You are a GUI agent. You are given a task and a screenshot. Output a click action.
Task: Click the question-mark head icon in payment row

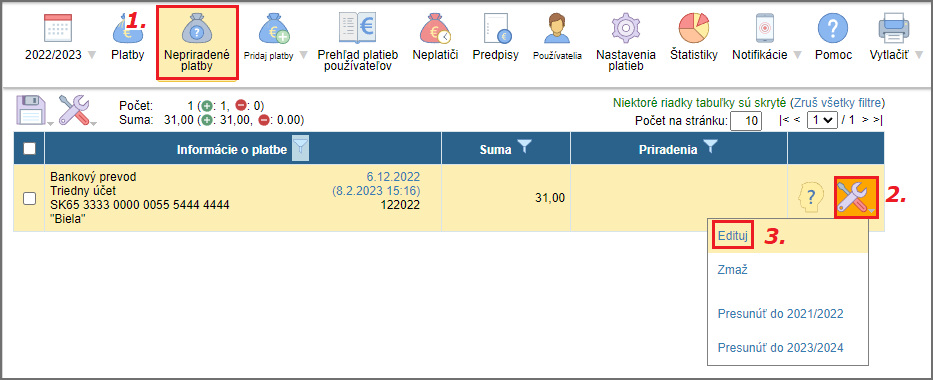812,196
